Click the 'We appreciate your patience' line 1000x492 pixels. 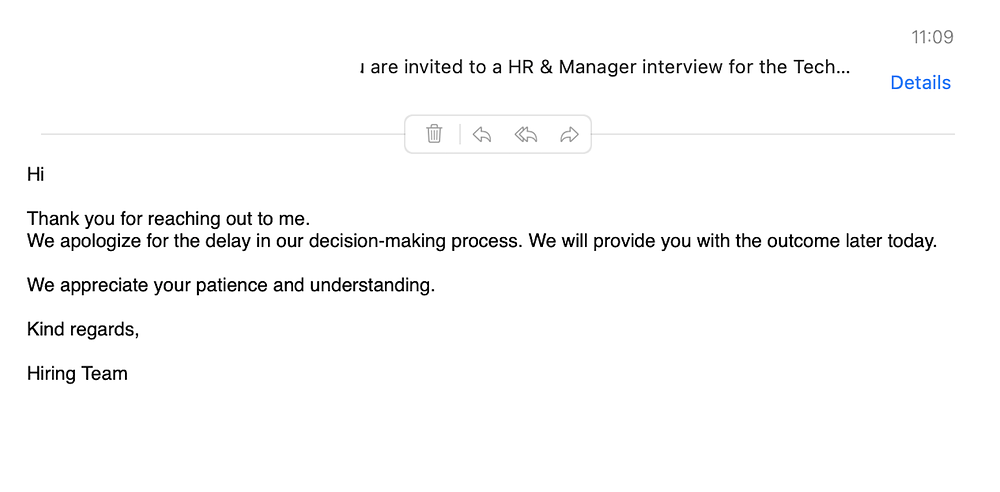tap(231, 285)
